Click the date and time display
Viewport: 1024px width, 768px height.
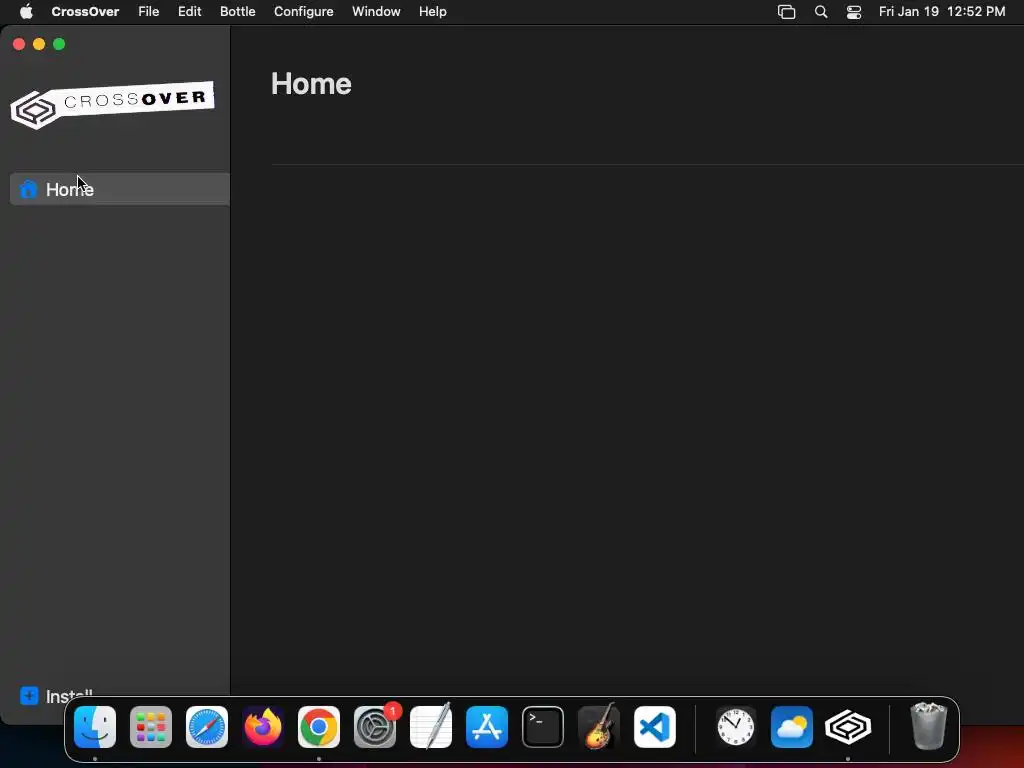click(942, 12)
